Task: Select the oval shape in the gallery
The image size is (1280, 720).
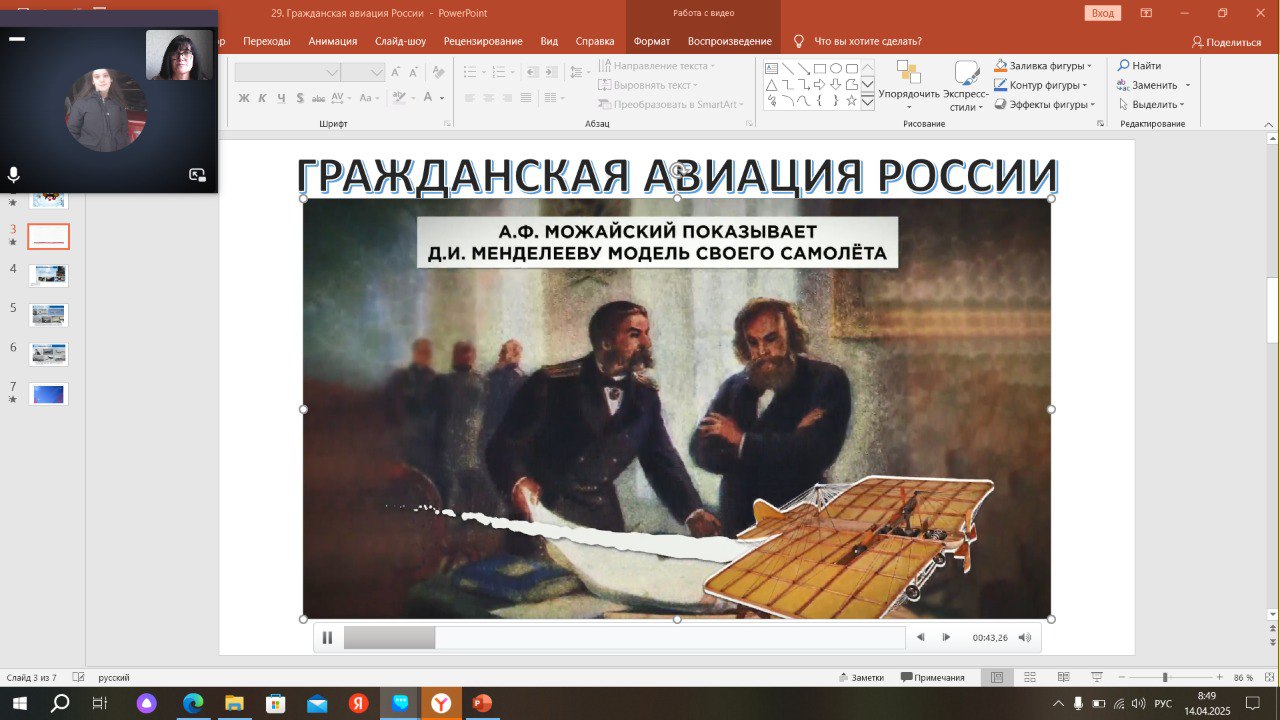Action: [x=836, y=69]
